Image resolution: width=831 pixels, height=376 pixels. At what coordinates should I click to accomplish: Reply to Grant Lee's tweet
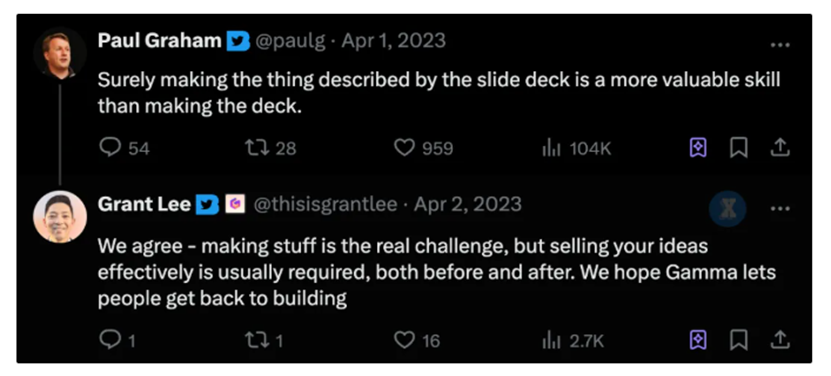click(117, 340)
